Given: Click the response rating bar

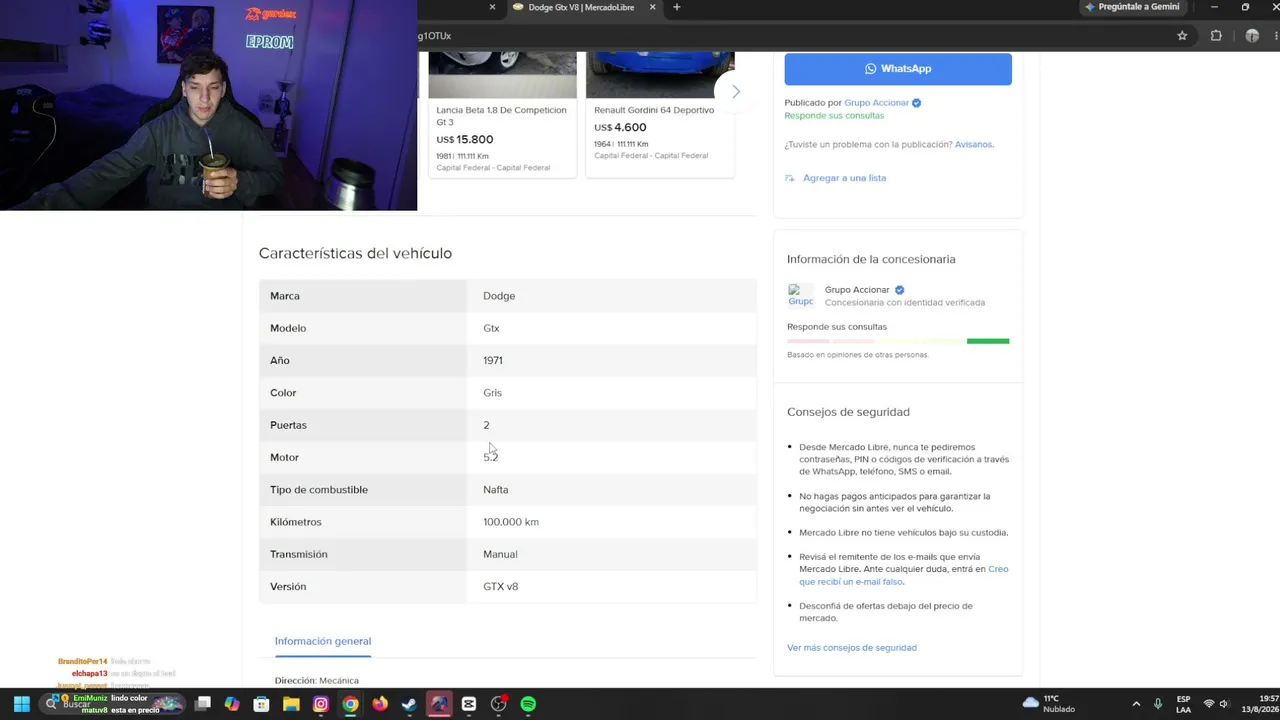Looking at the screenshot, I should click(x=898, y=341).
